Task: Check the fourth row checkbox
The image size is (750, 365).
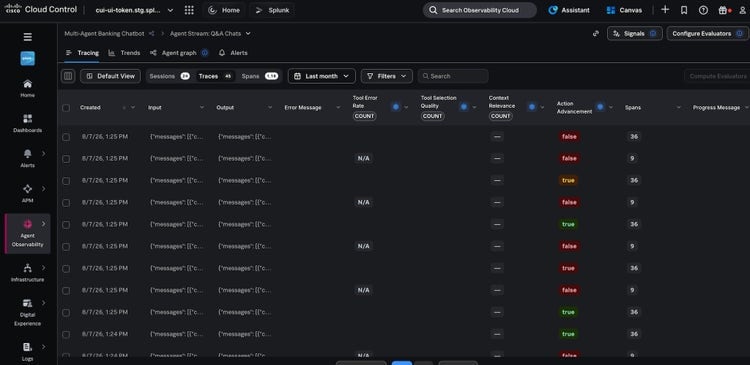Action: (66, 203)
